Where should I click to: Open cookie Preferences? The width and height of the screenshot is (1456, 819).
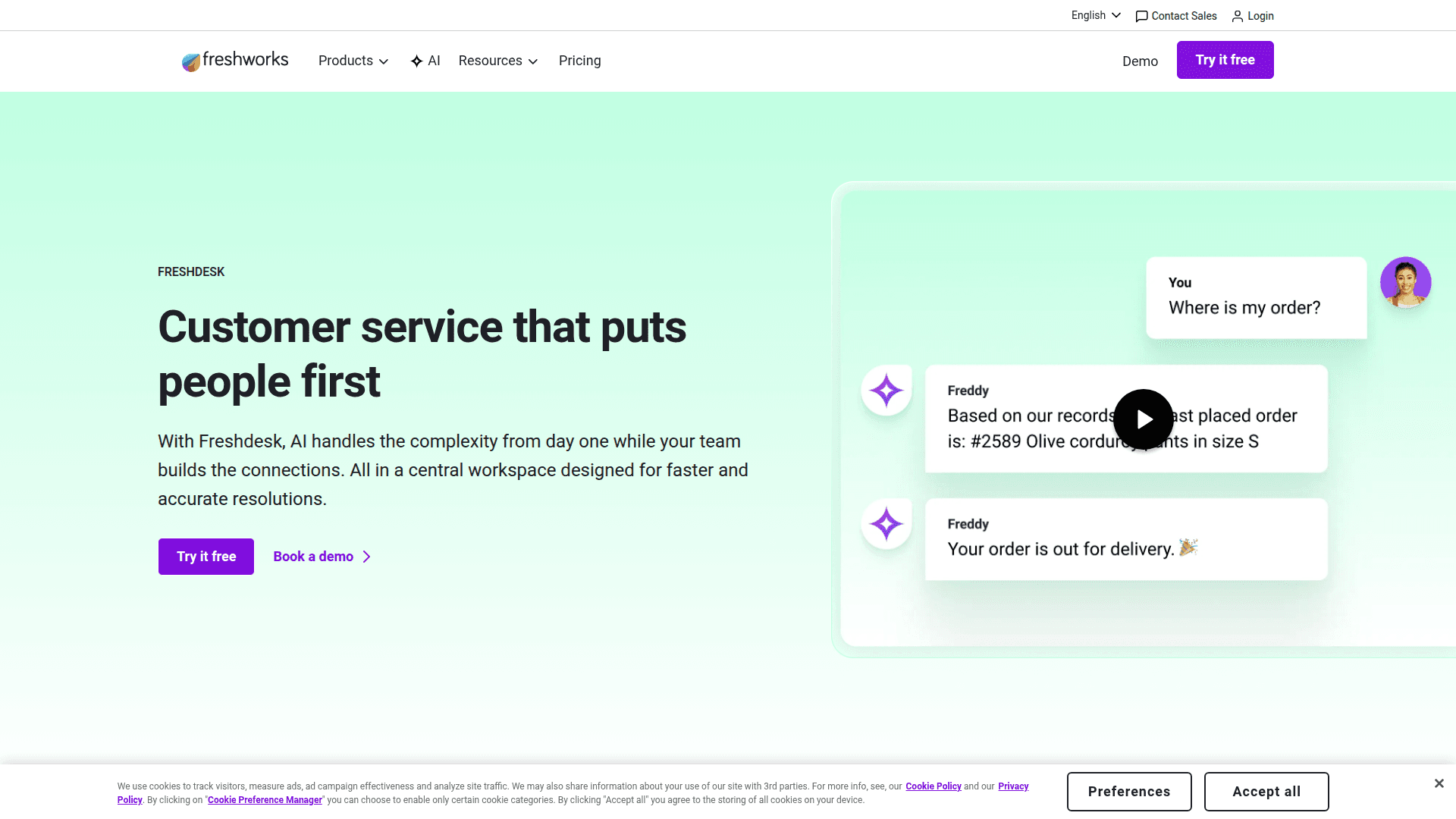(x=1129, y=792)
